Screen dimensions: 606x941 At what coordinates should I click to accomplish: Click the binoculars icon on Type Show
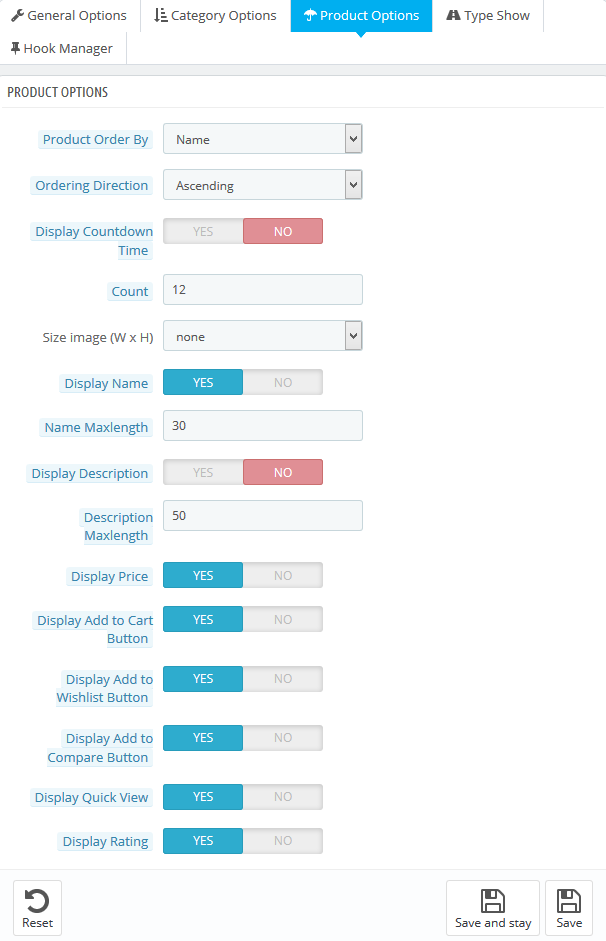pos(453,16)
